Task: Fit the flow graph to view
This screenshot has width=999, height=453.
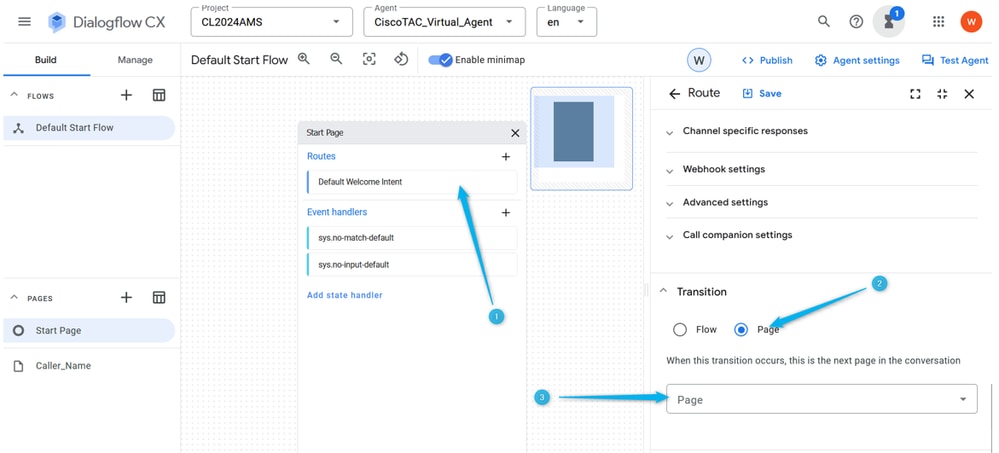Action: tap(369, 59)
